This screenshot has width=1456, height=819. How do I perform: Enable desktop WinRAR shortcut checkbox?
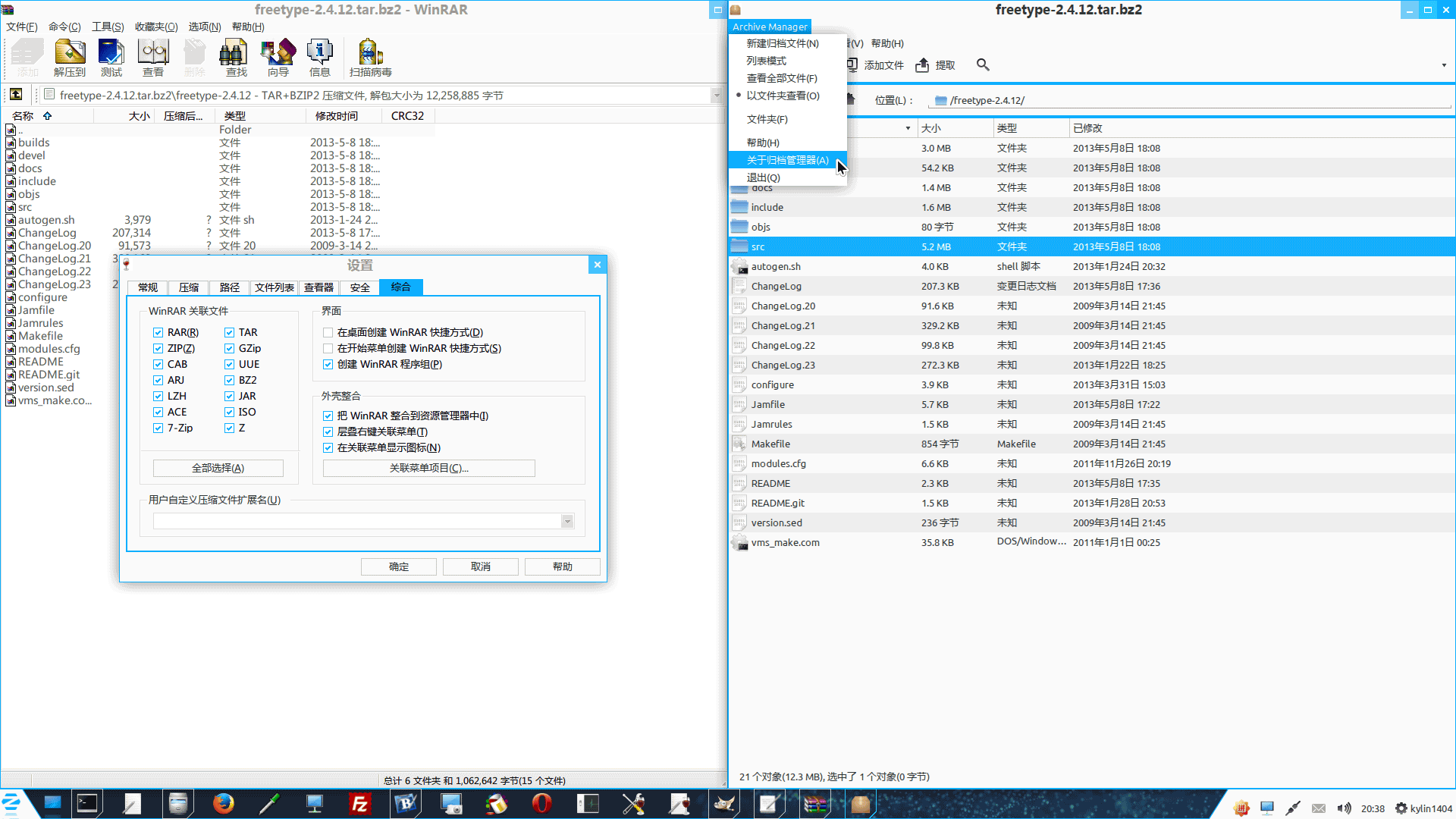(328, 332)
